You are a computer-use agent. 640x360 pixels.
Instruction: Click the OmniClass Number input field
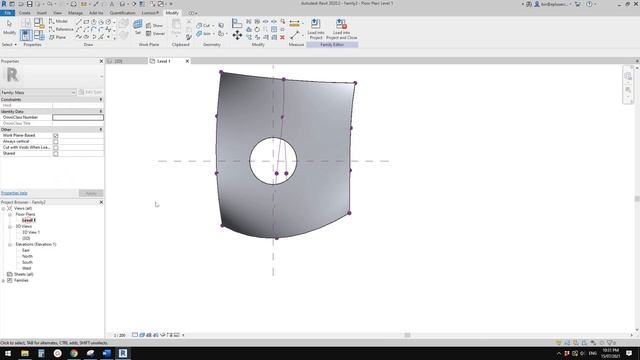(78, 117)
